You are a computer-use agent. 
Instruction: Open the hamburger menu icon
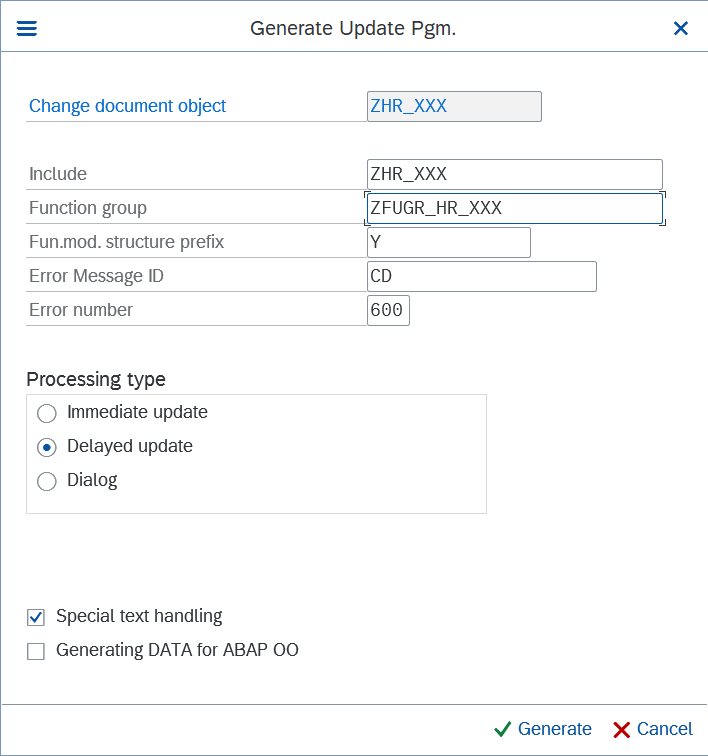click(27, 28)
